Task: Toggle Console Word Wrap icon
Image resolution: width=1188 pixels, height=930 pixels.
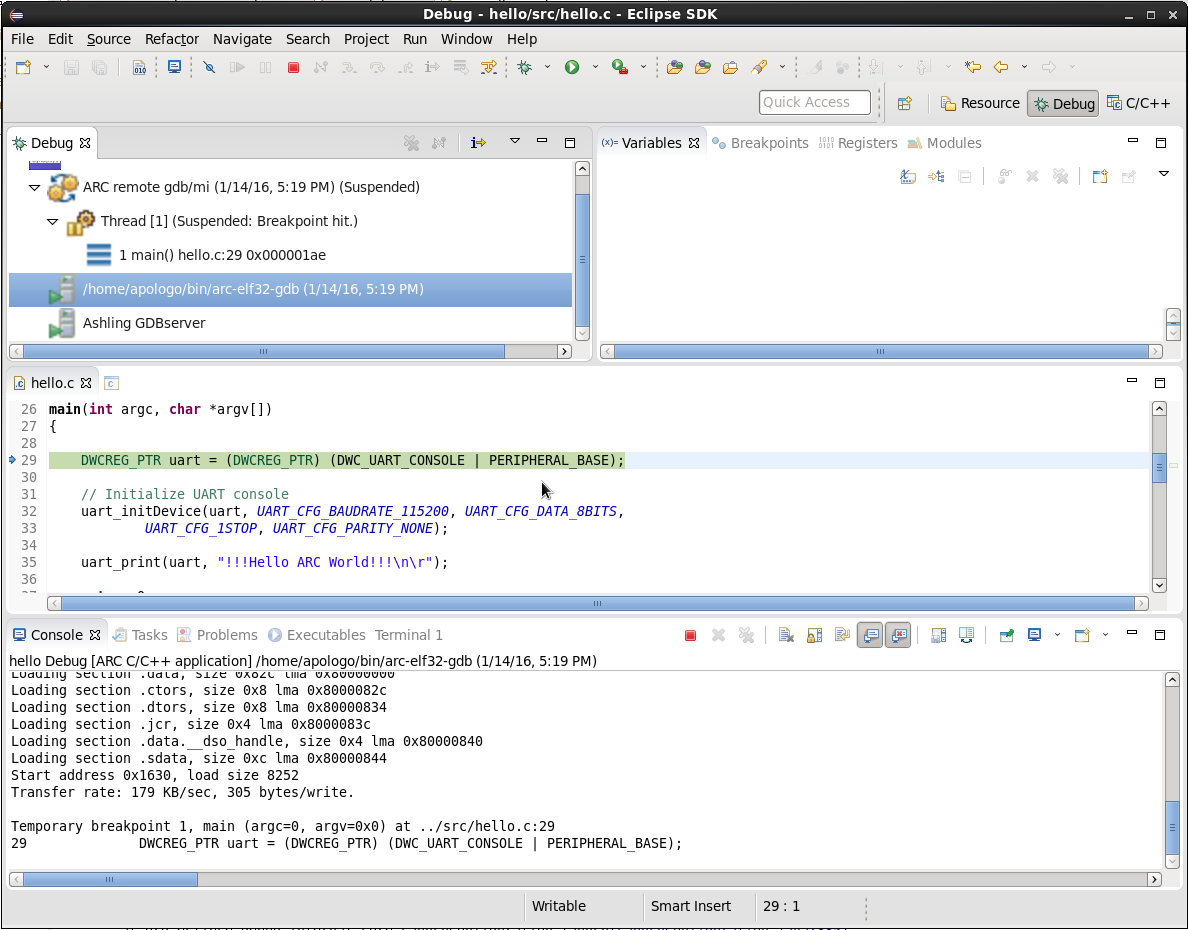Action: pos(843,635)
